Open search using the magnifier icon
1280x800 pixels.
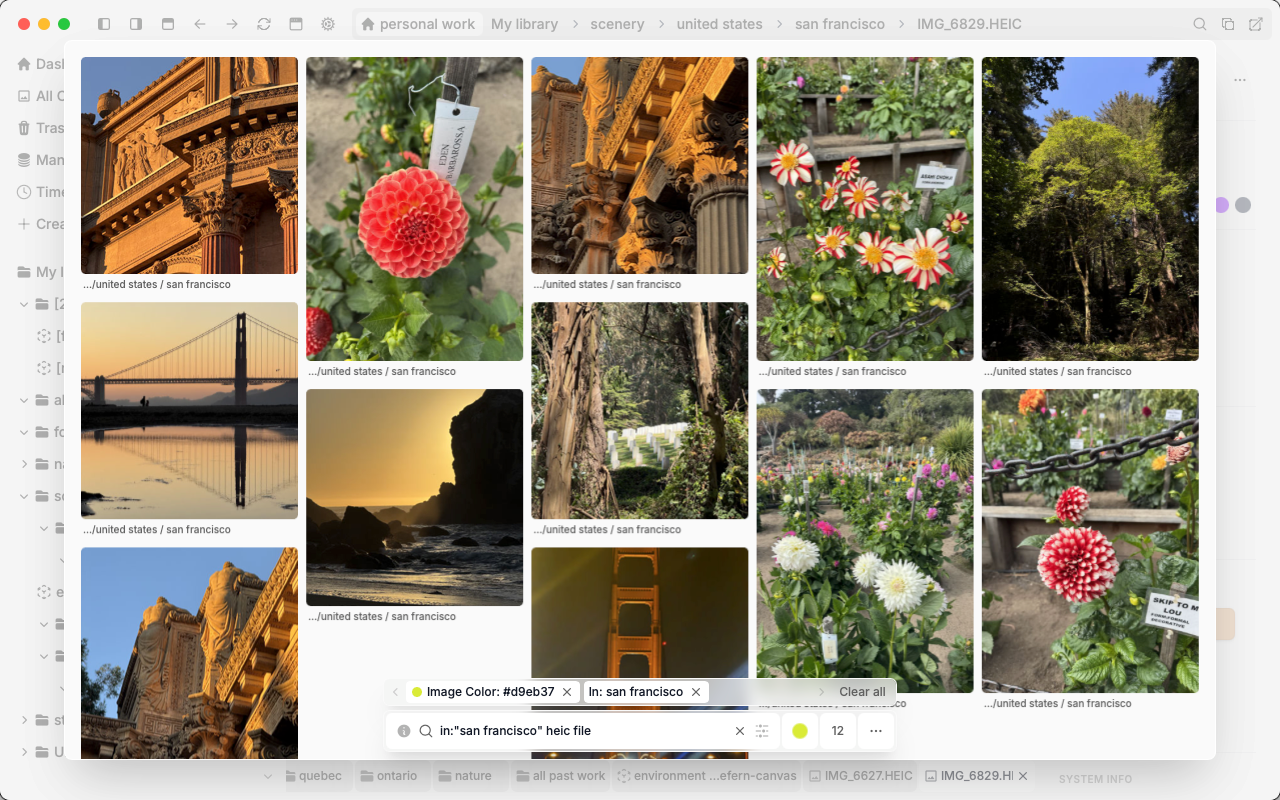(1199, 23)
